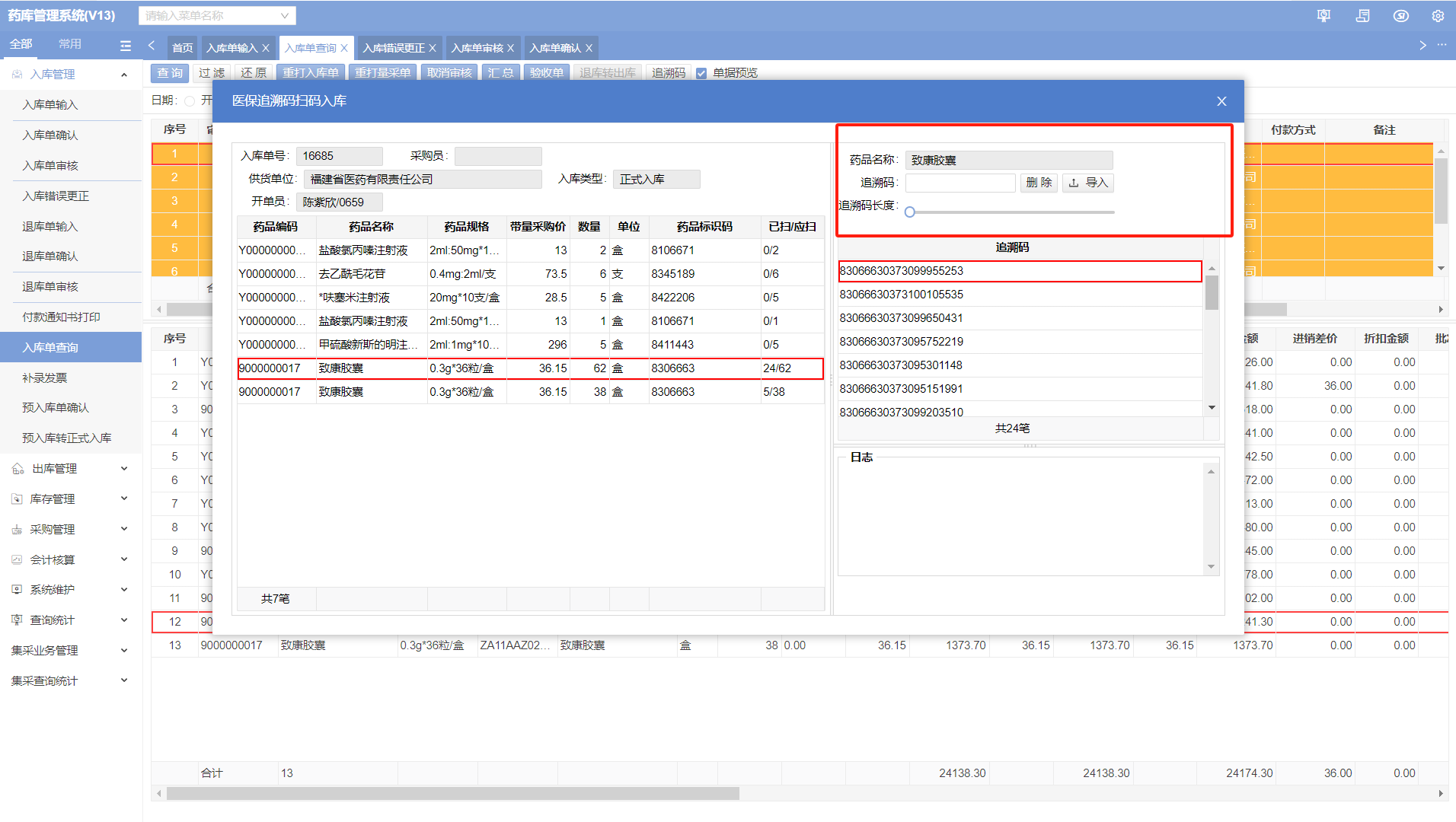Click the 验收单 toolbar button
The width and height of the screenshot is (1456, 822).
click(x=547, y=73)
